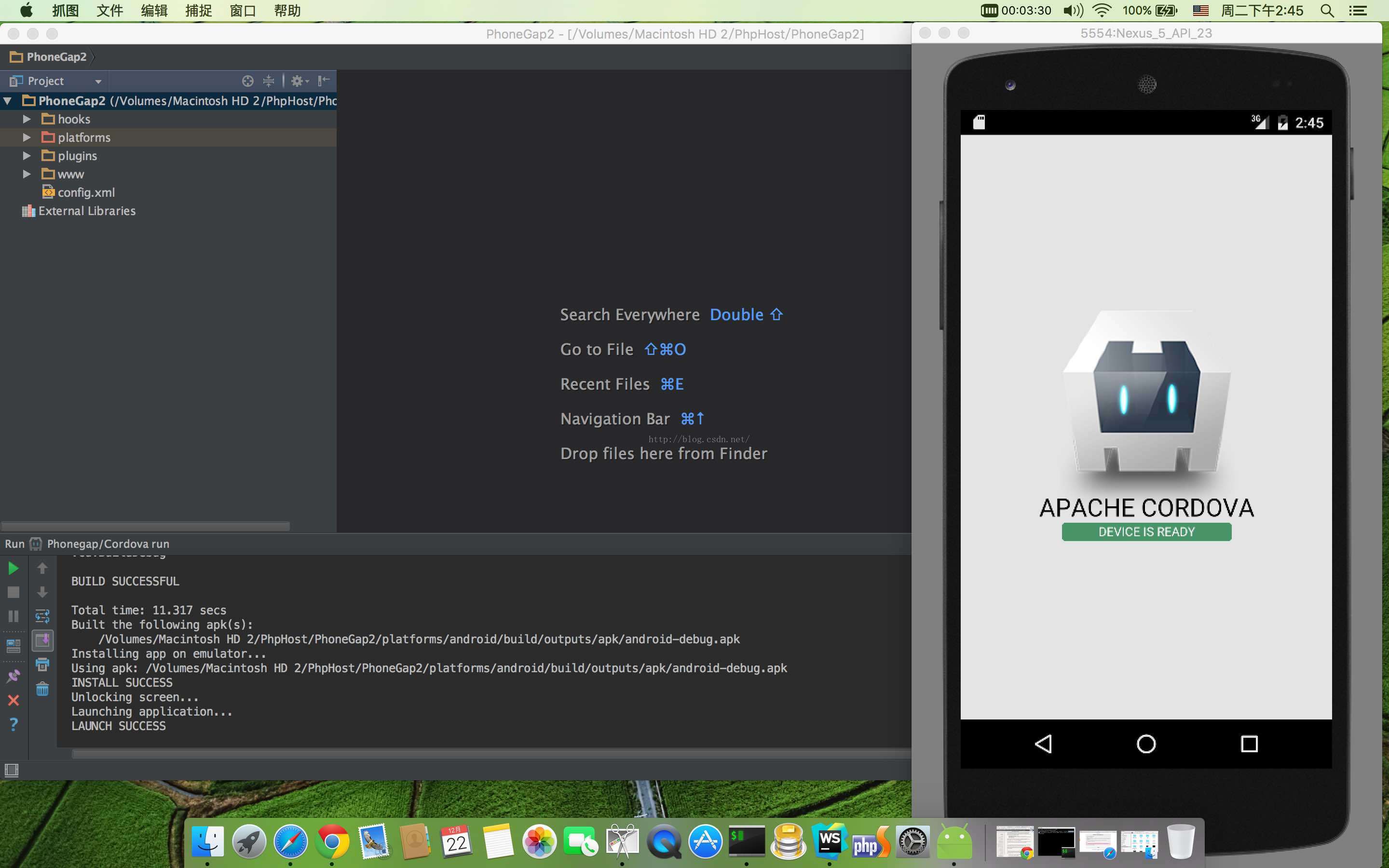Collapse the PhoneGap2 root folder

[x=7, y=101]
